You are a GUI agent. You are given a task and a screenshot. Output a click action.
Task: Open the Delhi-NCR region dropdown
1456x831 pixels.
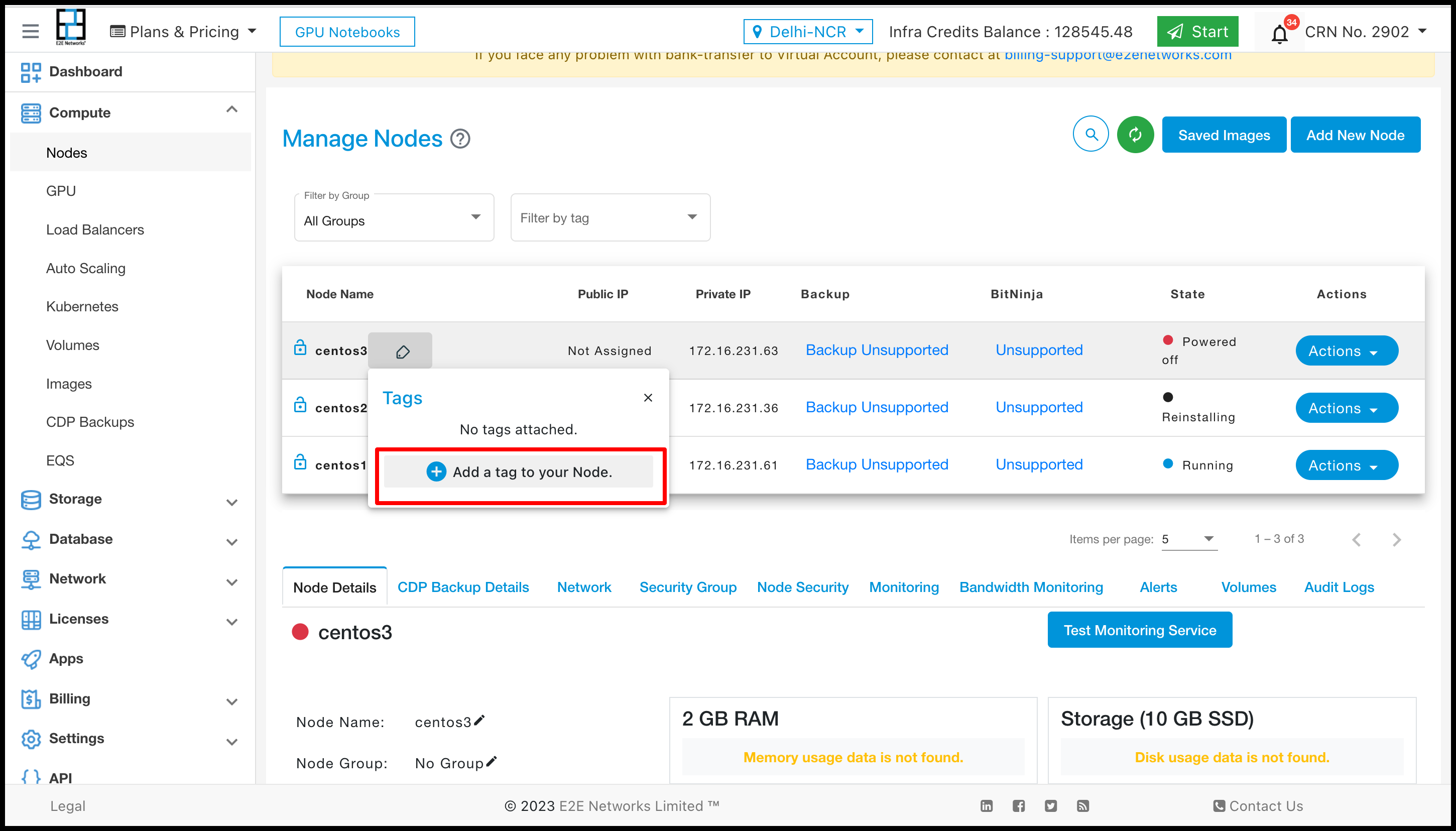[x=808, y=32]
